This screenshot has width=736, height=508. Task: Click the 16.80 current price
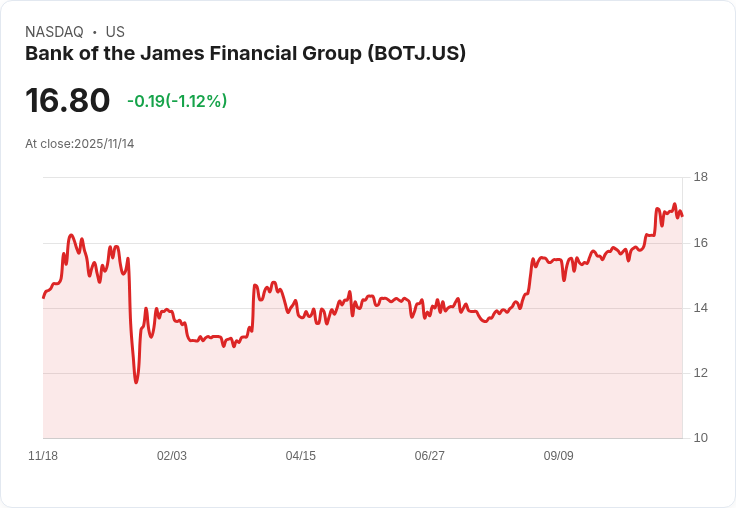click(x=67, y=100)
